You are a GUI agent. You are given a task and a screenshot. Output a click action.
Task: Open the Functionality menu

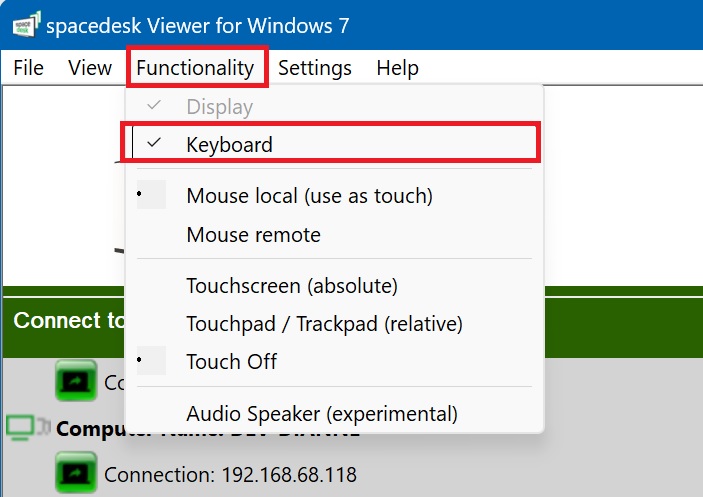[195, 68]
